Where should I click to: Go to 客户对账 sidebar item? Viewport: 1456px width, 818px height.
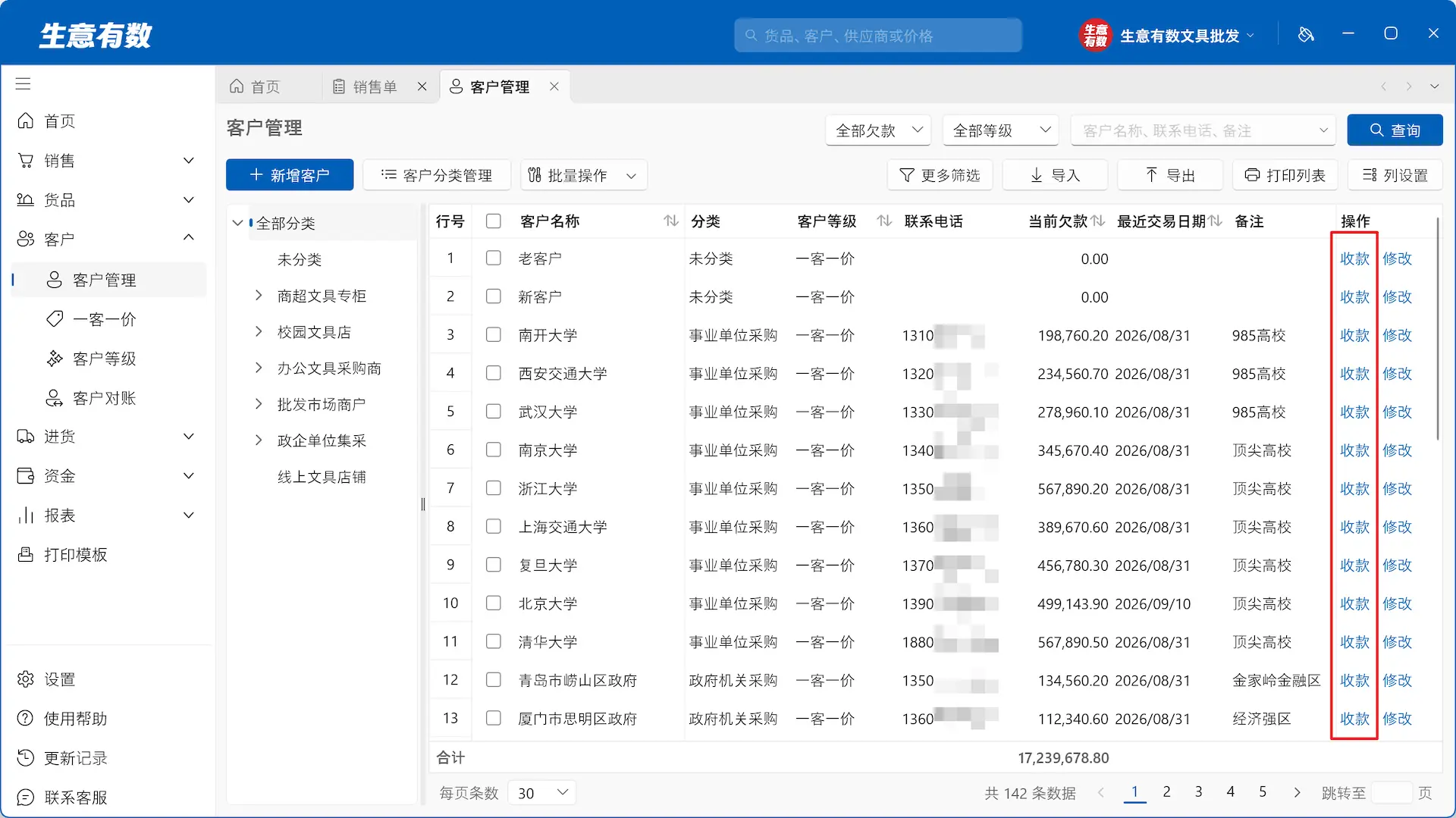pyautogui.click(x=106, y=398)
